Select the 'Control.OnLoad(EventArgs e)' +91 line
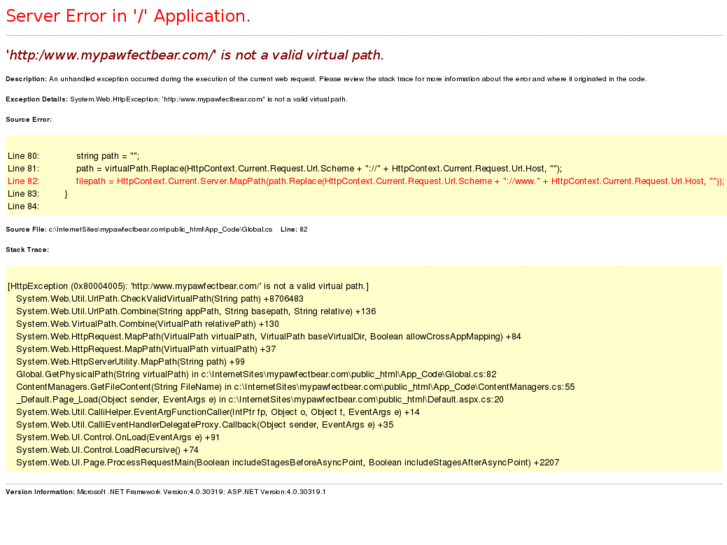Screen dimensions: 727x545 pyautogui.click(x=118, y=437)
